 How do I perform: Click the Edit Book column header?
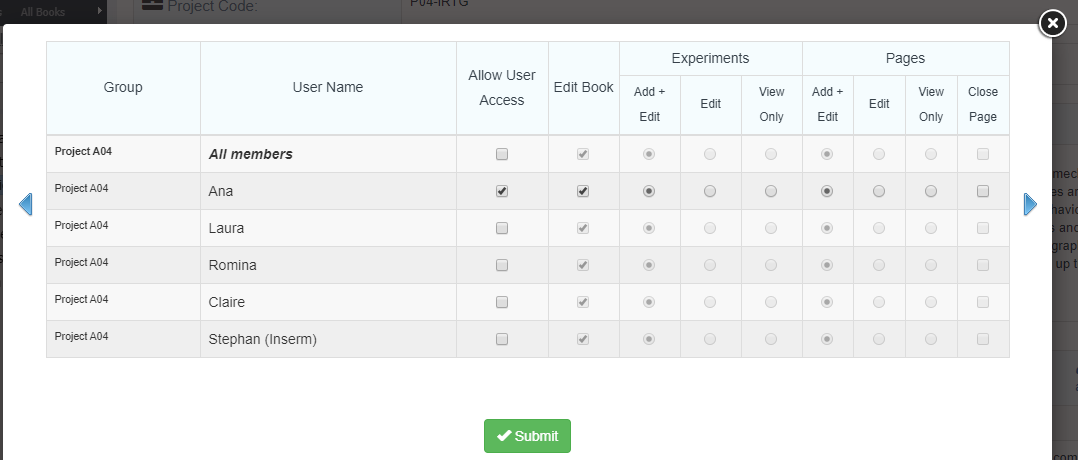click(584, 87)
